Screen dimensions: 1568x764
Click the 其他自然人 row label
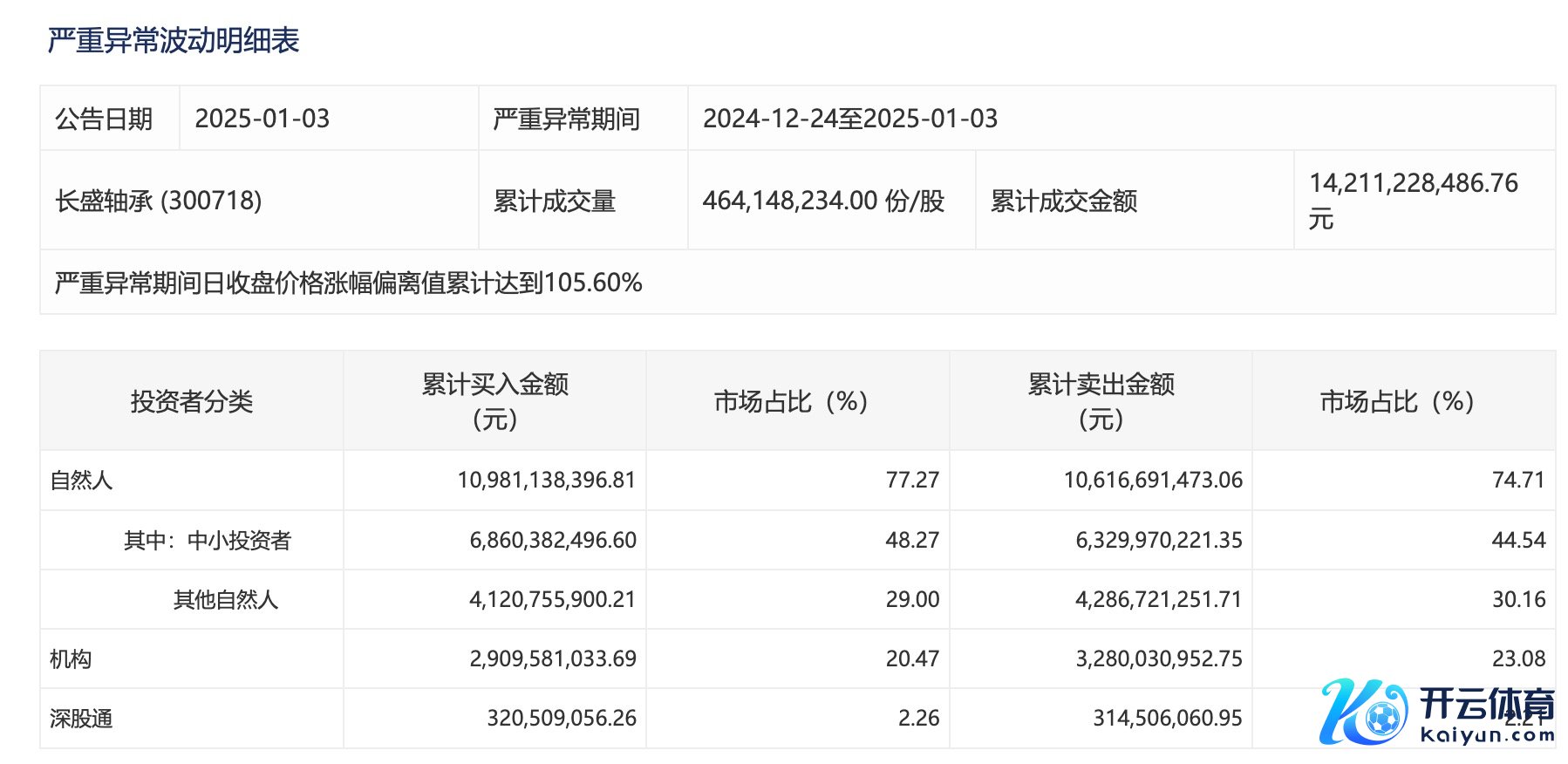tap(225, 600)
